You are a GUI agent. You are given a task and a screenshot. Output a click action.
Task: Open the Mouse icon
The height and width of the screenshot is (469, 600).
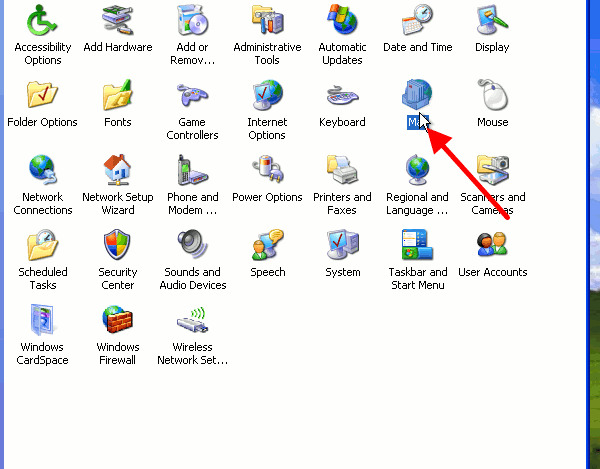tap(492, 94)
